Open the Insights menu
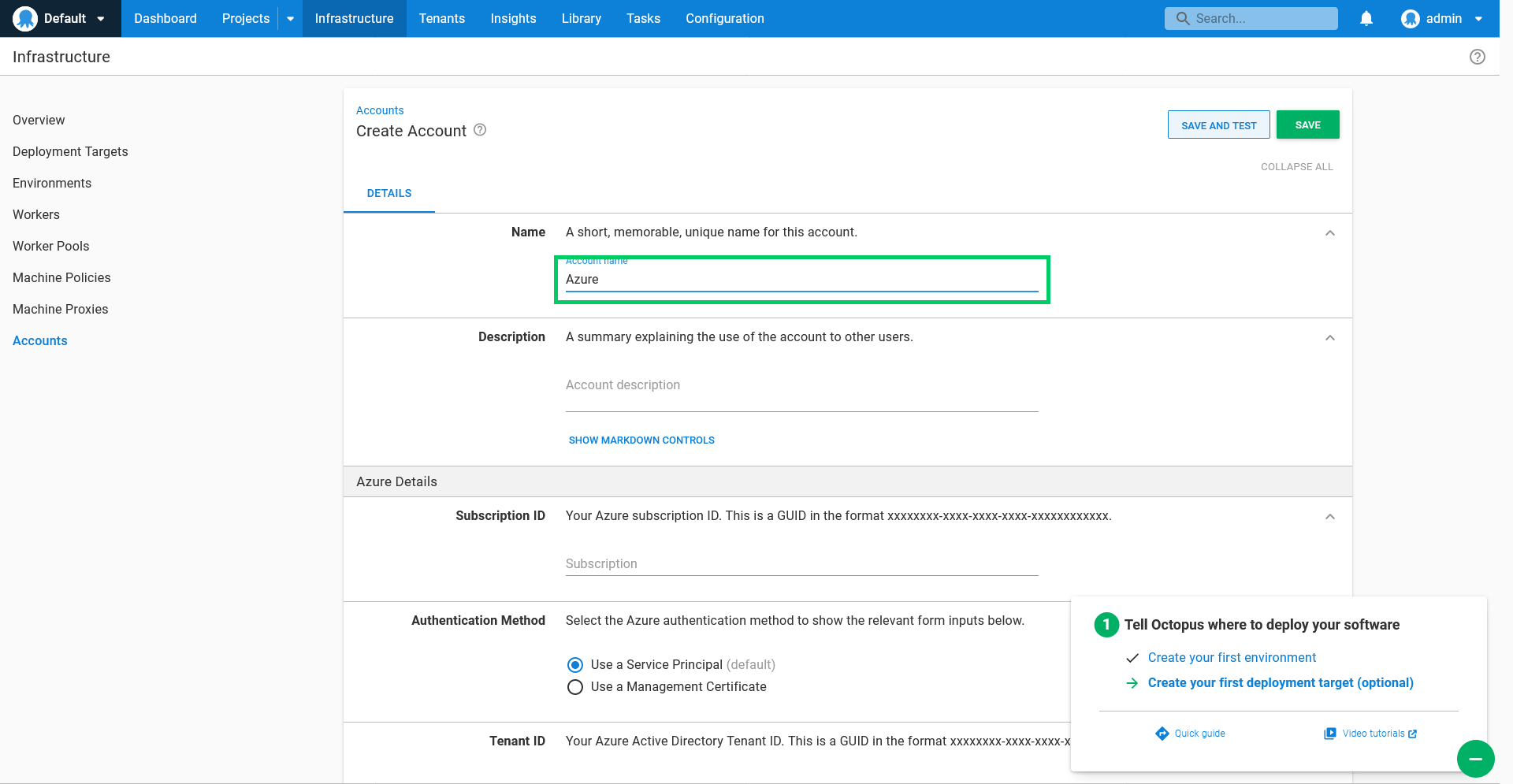 click(x=513, y=18)
